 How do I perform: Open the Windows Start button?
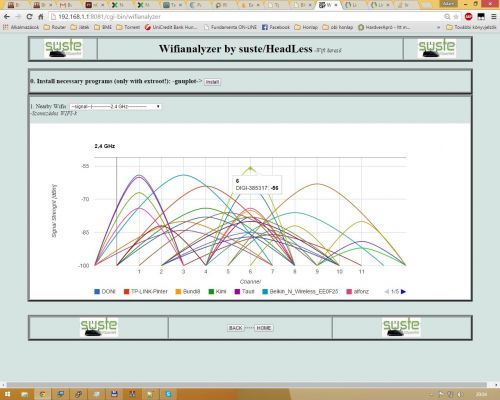(7, 394)
